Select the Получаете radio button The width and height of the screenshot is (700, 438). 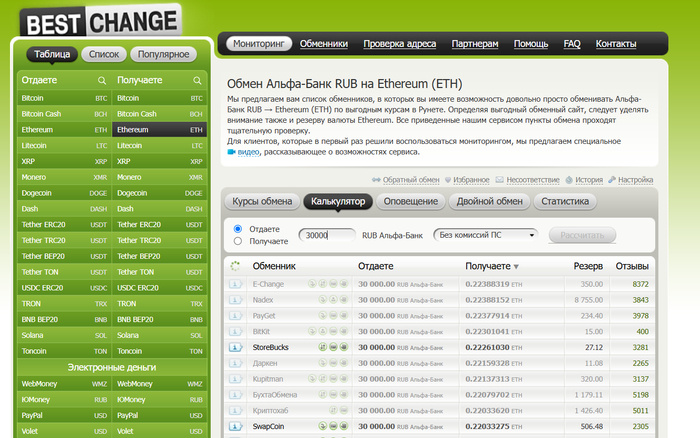(238, 241)
